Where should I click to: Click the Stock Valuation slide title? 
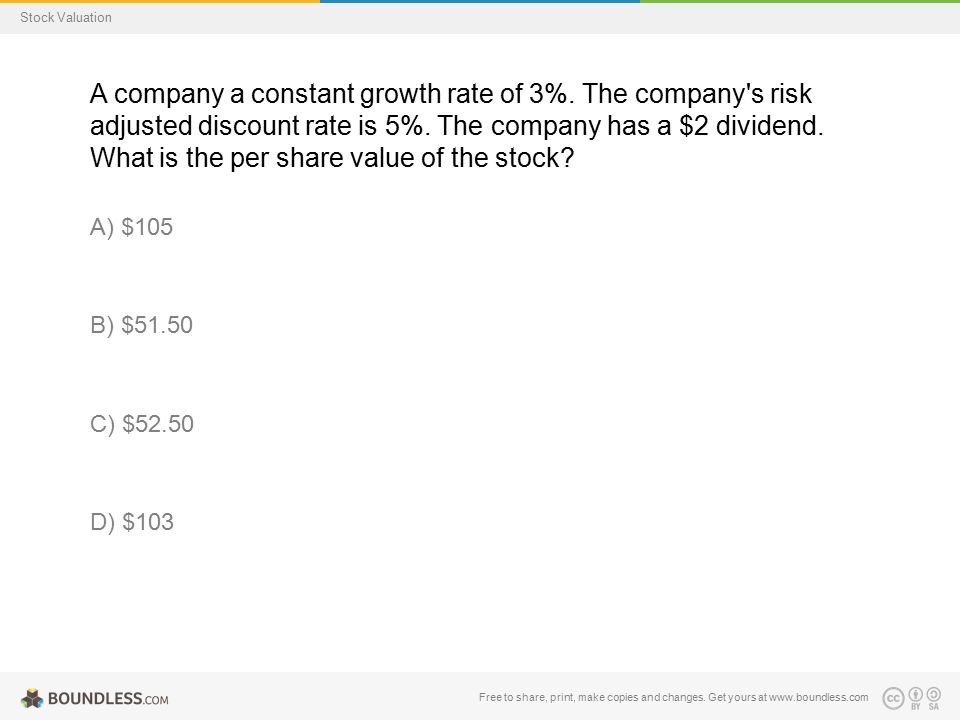66,18
